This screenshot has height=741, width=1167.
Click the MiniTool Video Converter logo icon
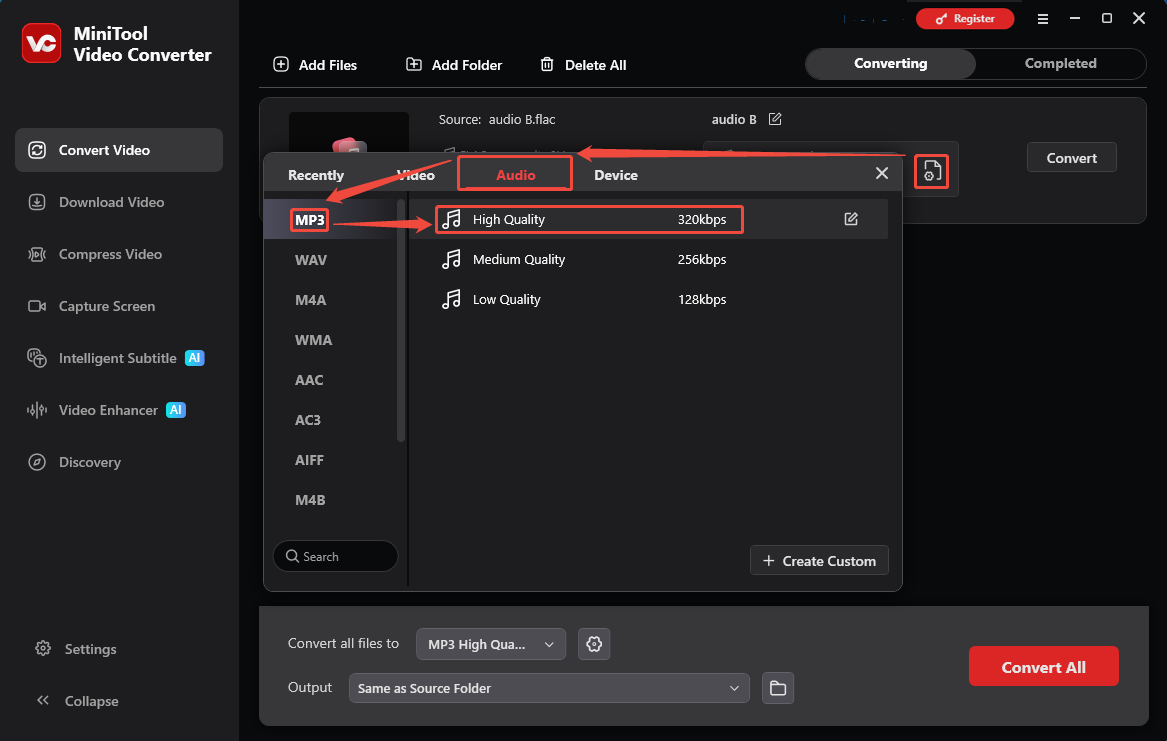(42, 43)
